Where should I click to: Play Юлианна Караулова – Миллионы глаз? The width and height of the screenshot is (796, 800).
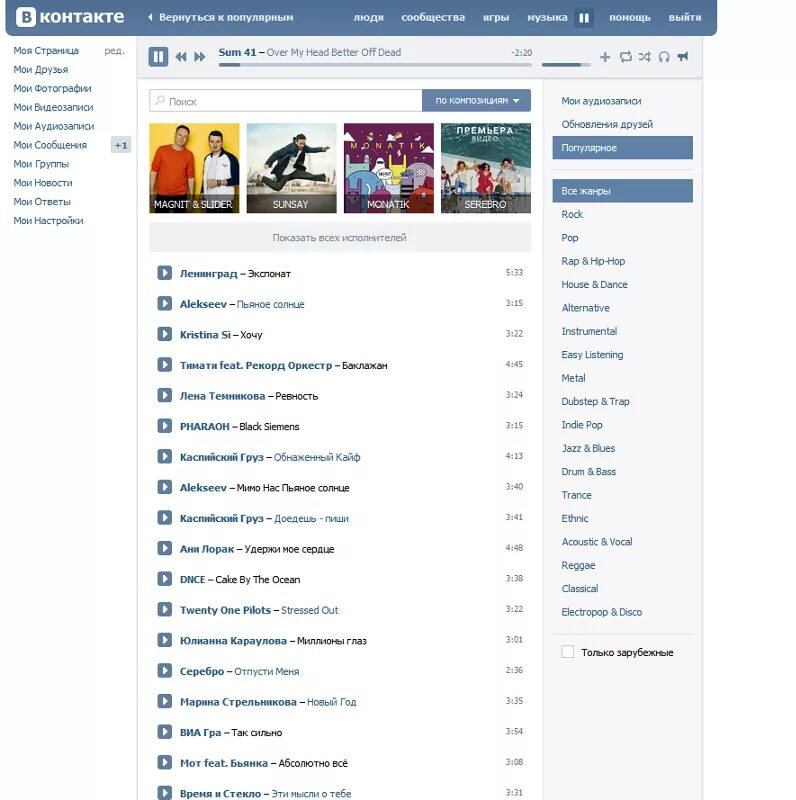point(164,640)
